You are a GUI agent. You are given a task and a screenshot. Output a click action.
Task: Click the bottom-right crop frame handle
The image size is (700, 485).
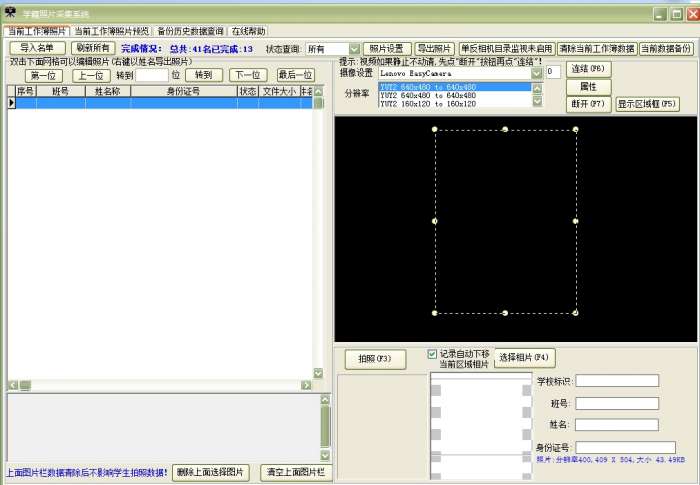click(576, 313)
